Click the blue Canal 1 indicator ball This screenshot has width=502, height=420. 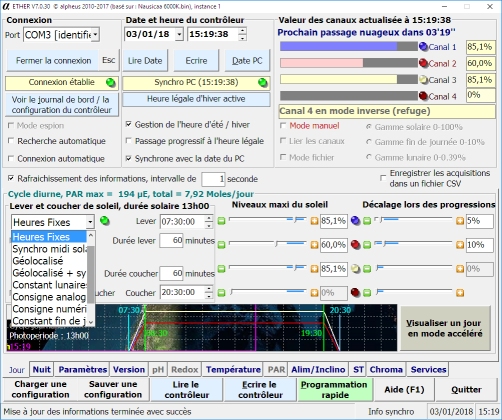(423, 47)
